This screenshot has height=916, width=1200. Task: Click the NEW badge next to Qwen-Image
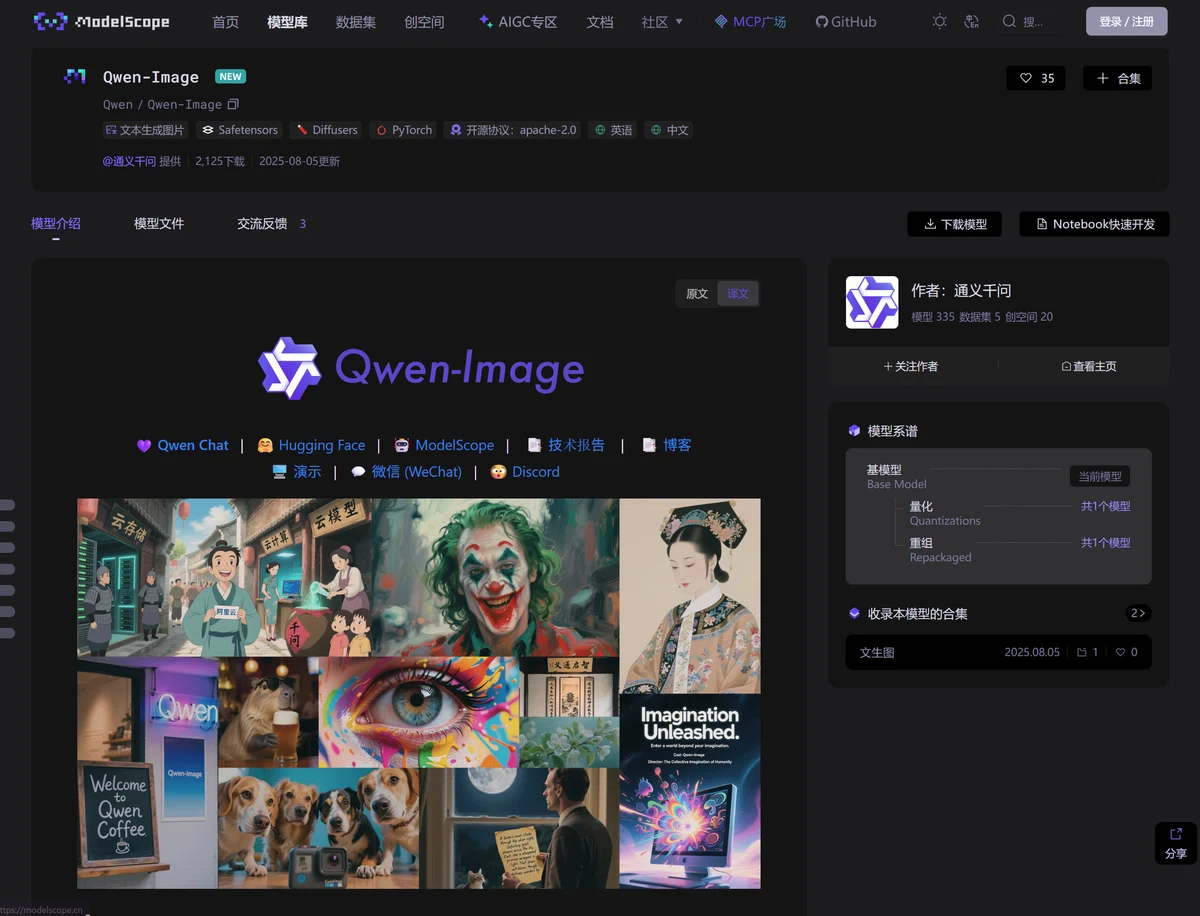[230, 77]
